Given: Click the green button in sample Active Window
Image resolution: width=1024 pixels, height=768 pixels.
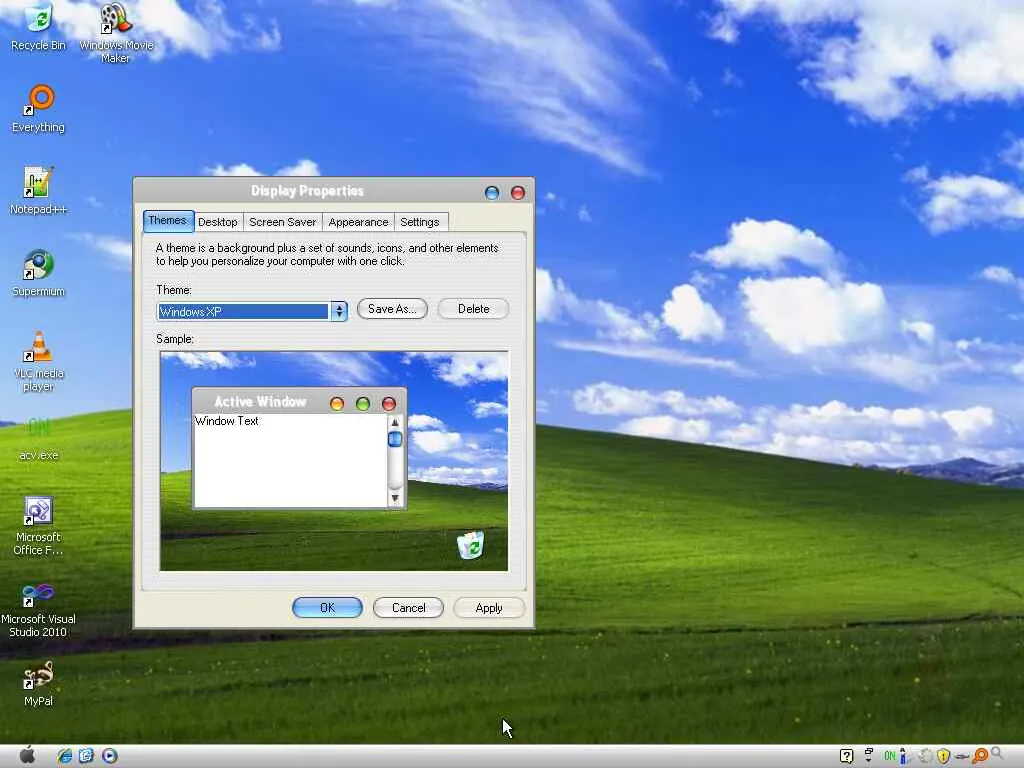Looking at the screenshot, I should click(x=363, y=404).
